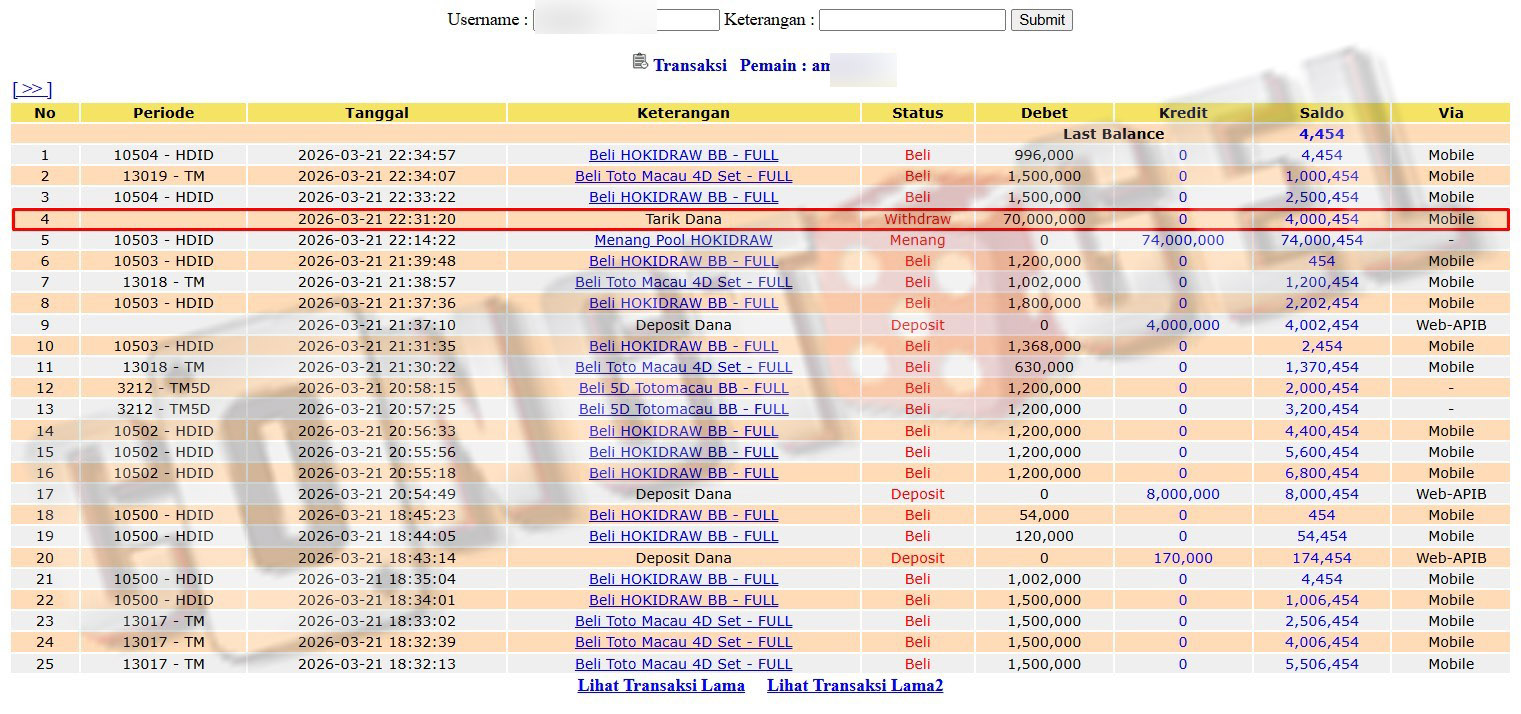The height and width of the screenshot is (714, 1521).
Task: Open Beli Toto Macau 4D Set in row 24
Action: (683, 642)
